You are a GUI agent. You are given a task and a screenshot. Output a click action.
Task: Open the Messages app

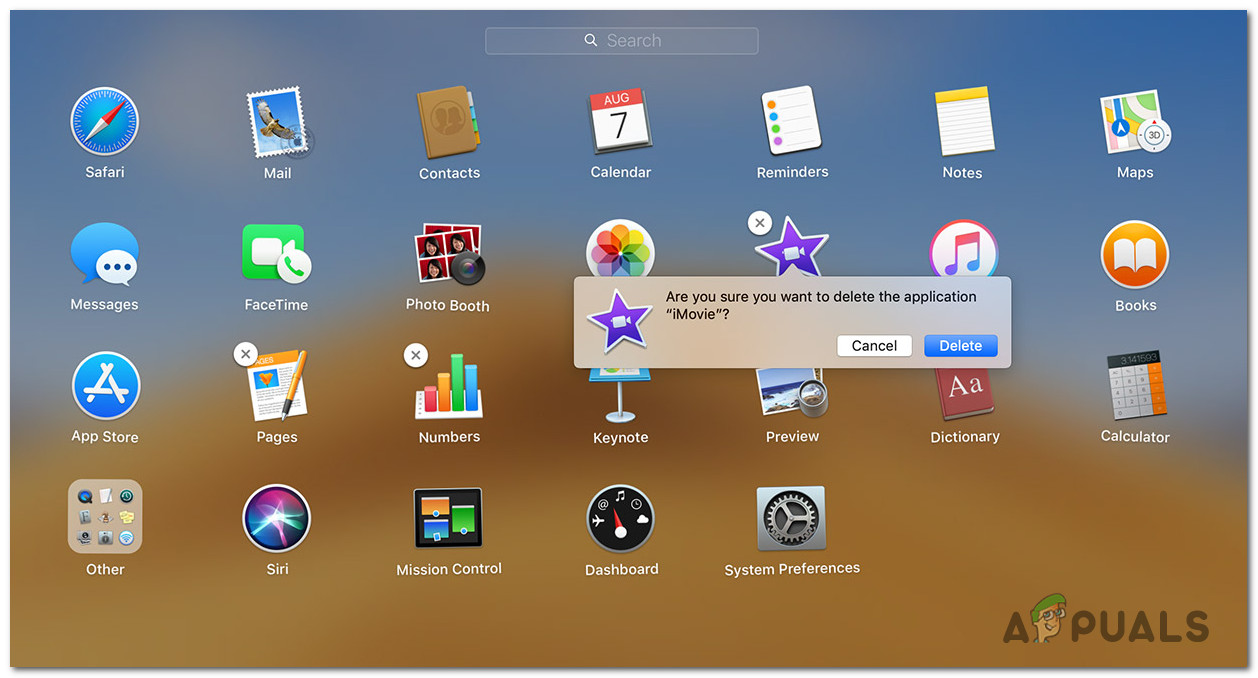click(x=105, y=254)
